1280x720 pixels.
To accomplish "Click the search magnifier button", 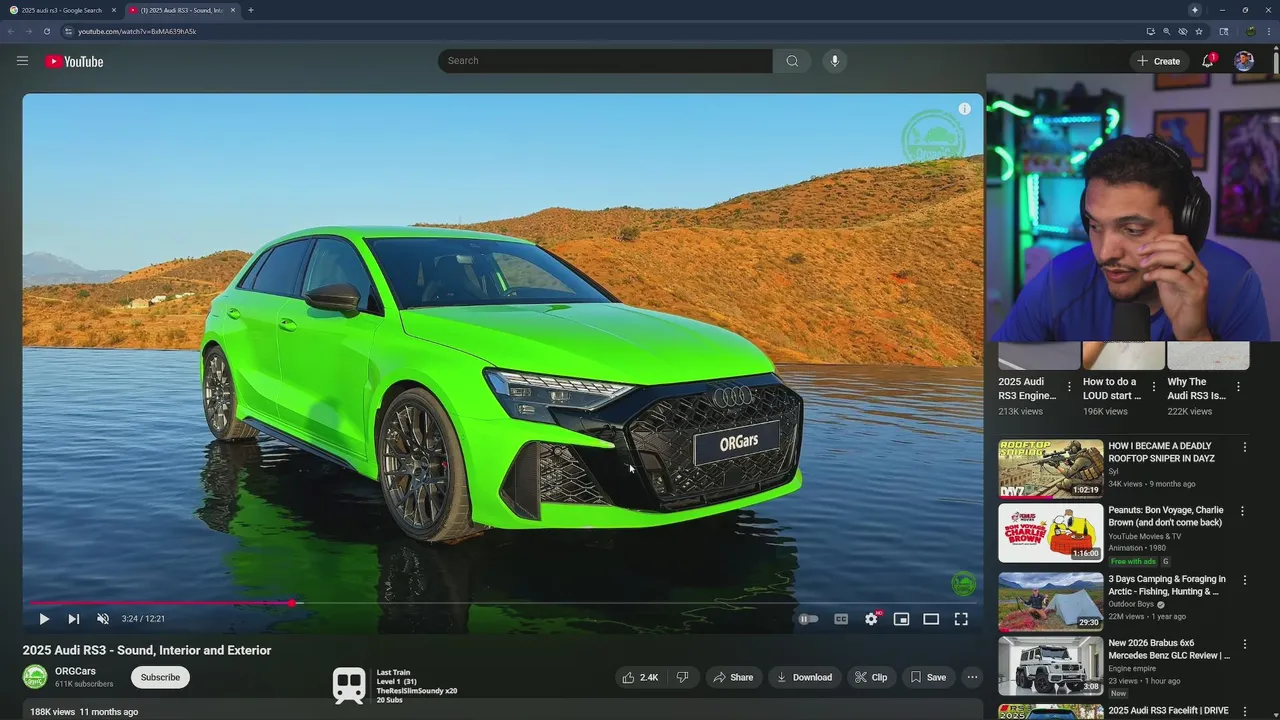I will coord(792,61).
